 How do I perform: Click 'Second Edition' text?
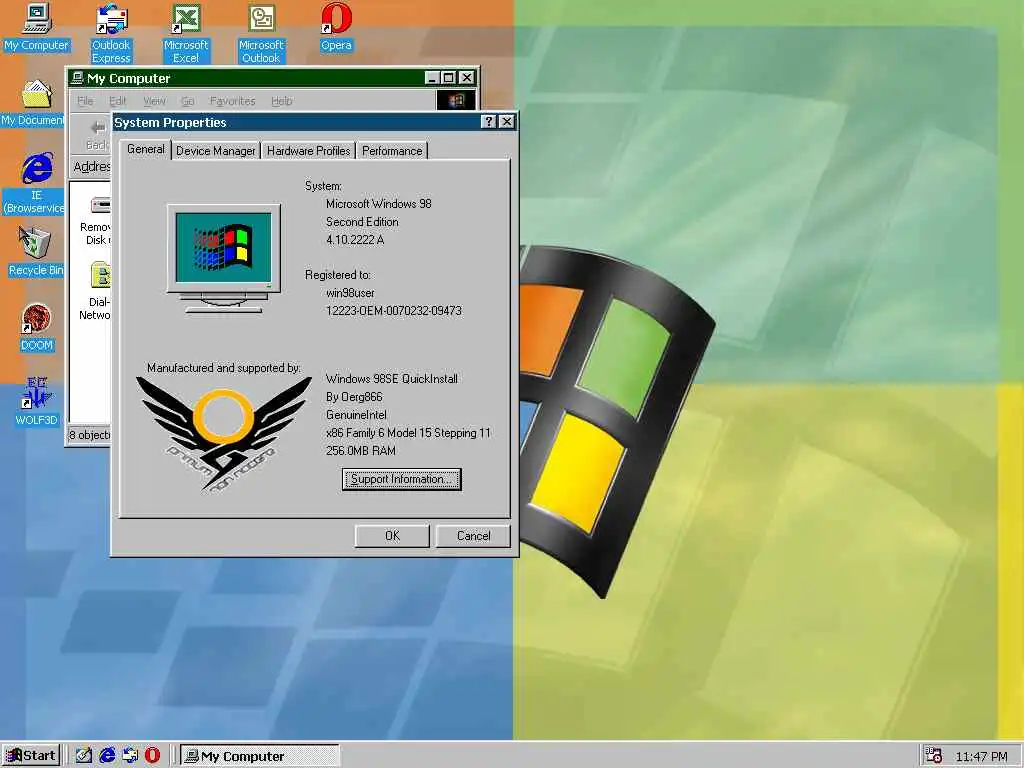coord(362,222)
